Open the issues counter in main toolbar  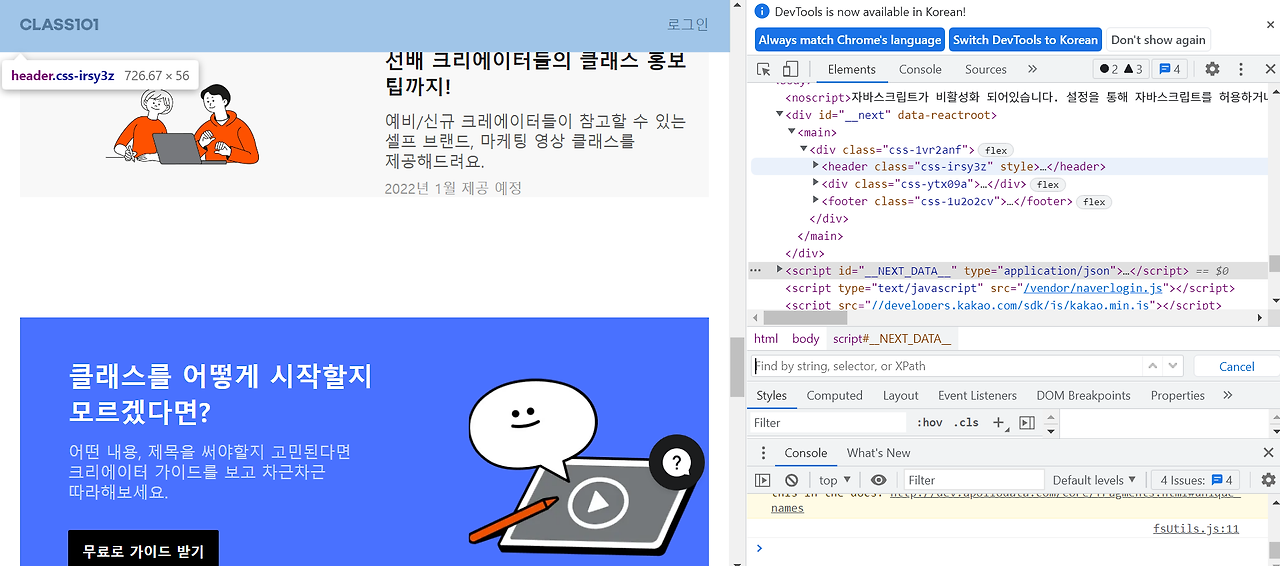tap(1169, 69)
